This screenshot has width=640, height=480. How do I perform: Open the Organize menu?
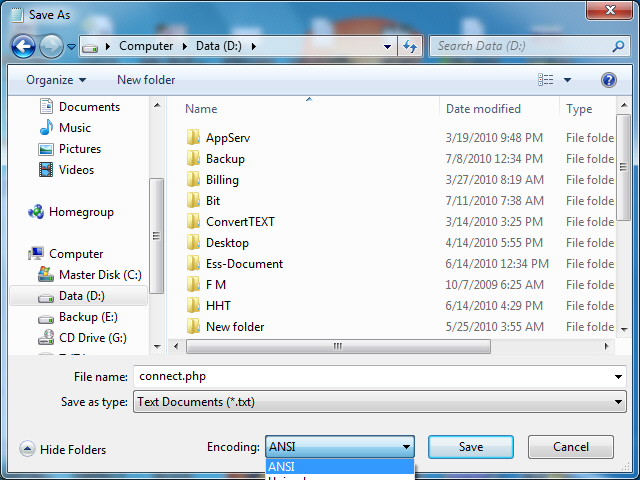coord(56,80)
